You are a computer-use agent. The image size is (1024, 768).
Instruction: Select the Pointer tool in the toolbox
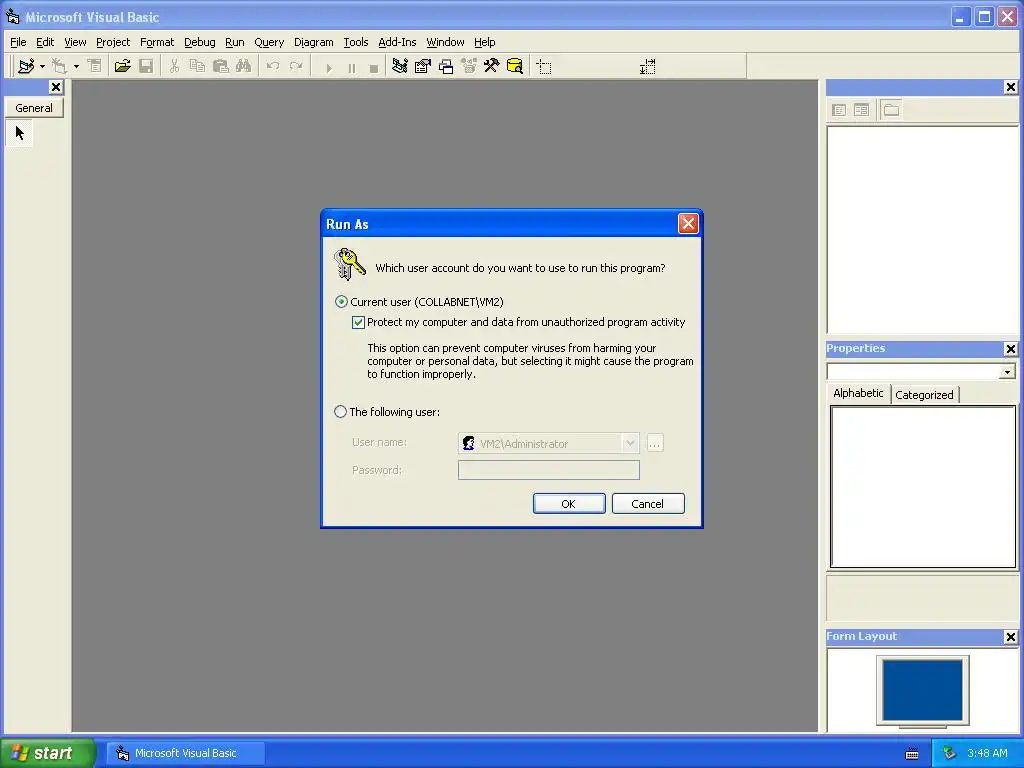pyautogui.click(x=20, y=133)
